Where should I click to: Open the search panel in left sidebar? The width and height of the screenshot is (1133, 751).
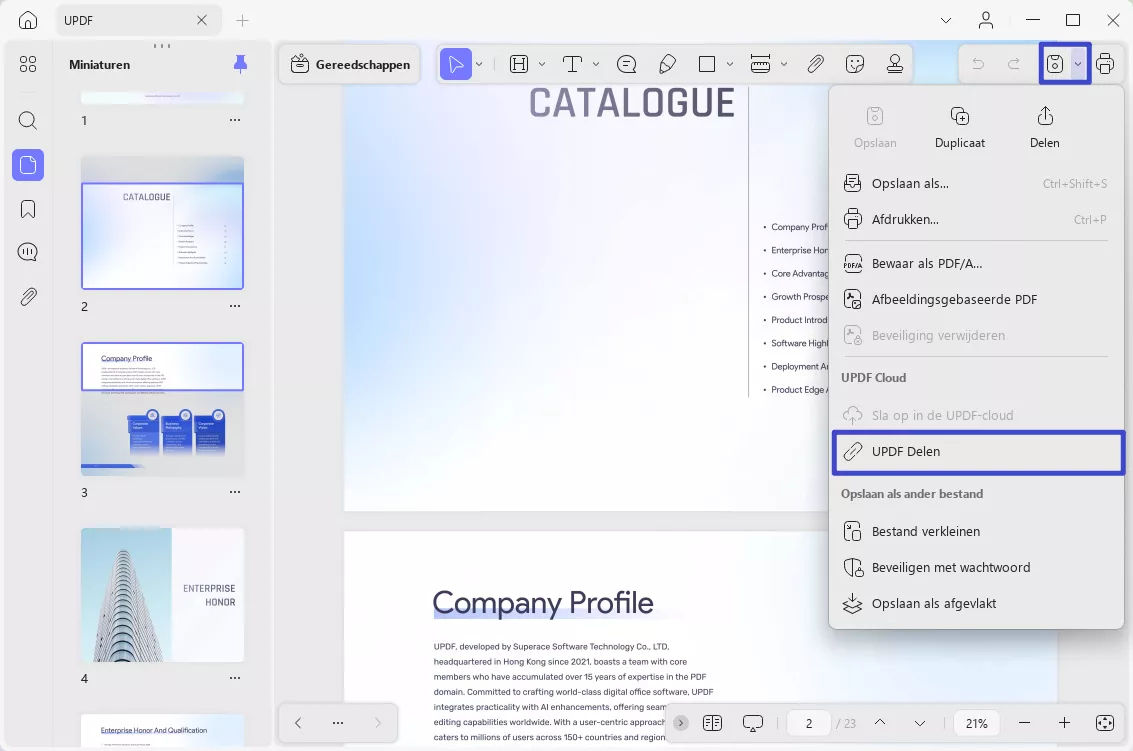click(x=27, y=120)
